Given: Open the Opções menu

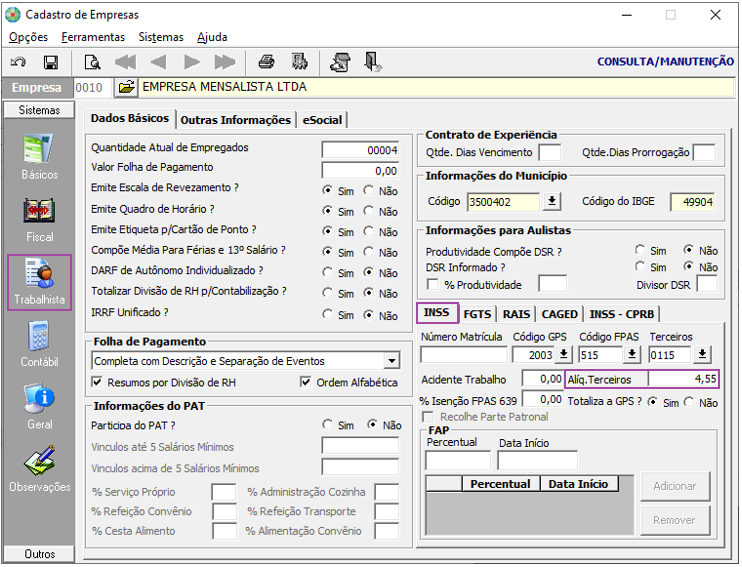Looking at the screenshot, I should pos(28,37).
